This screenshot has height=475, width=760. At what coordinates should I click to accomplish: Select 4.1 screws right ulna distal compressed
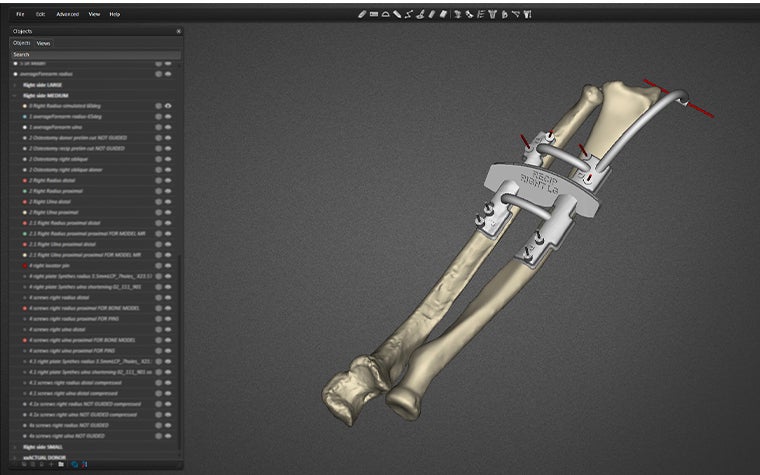pos(73,394)
